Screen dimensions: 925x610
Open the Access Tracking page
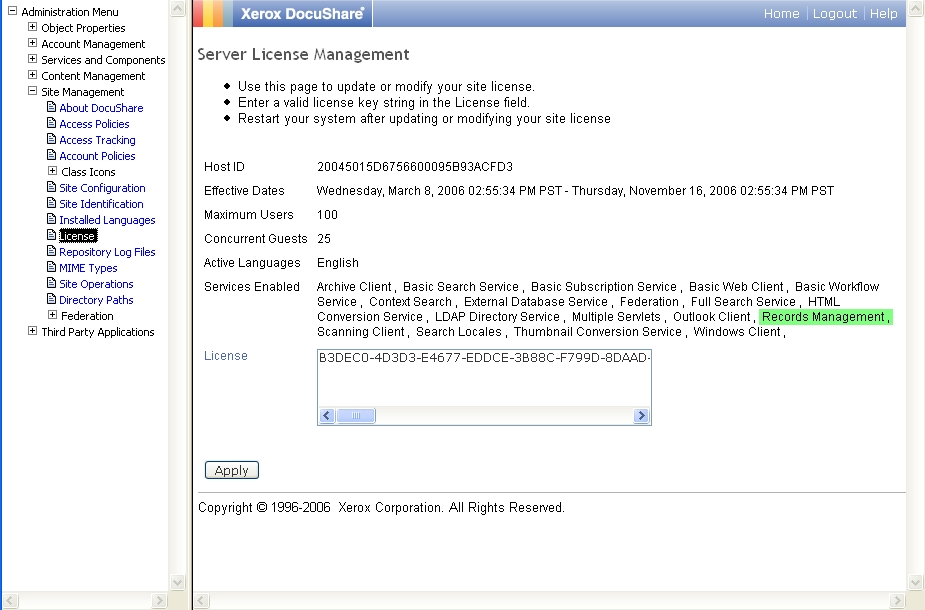[x=97, y=140]
